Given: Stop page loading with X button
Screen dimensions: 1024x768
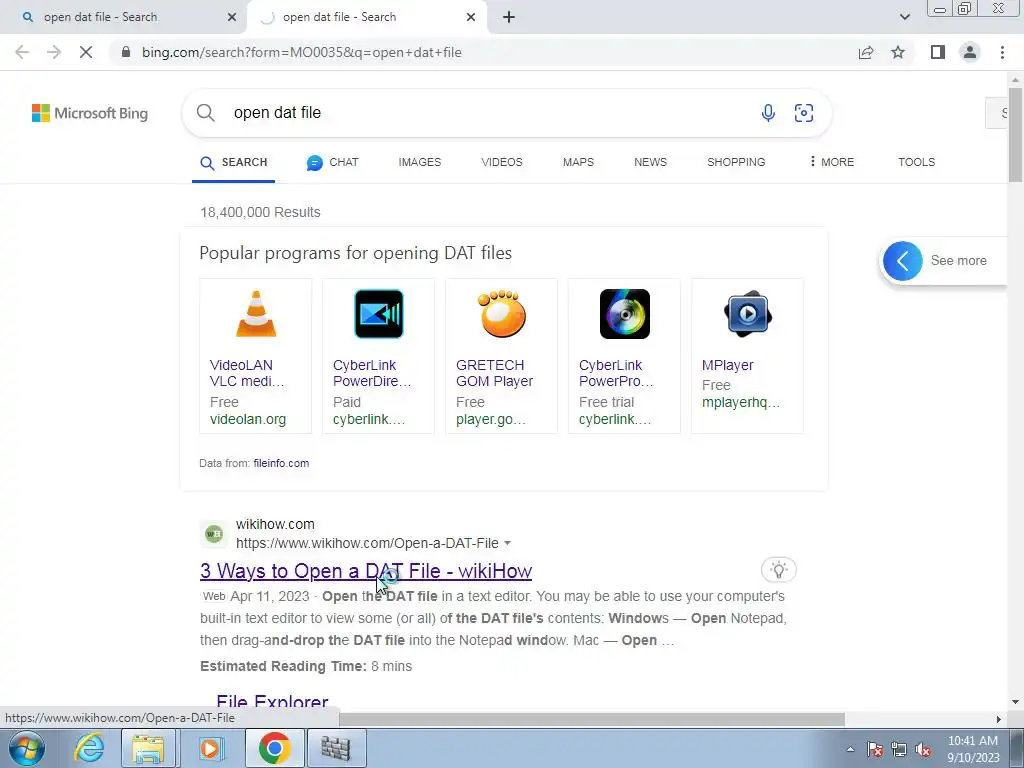Looking at the screenshot, I should 86,52.
